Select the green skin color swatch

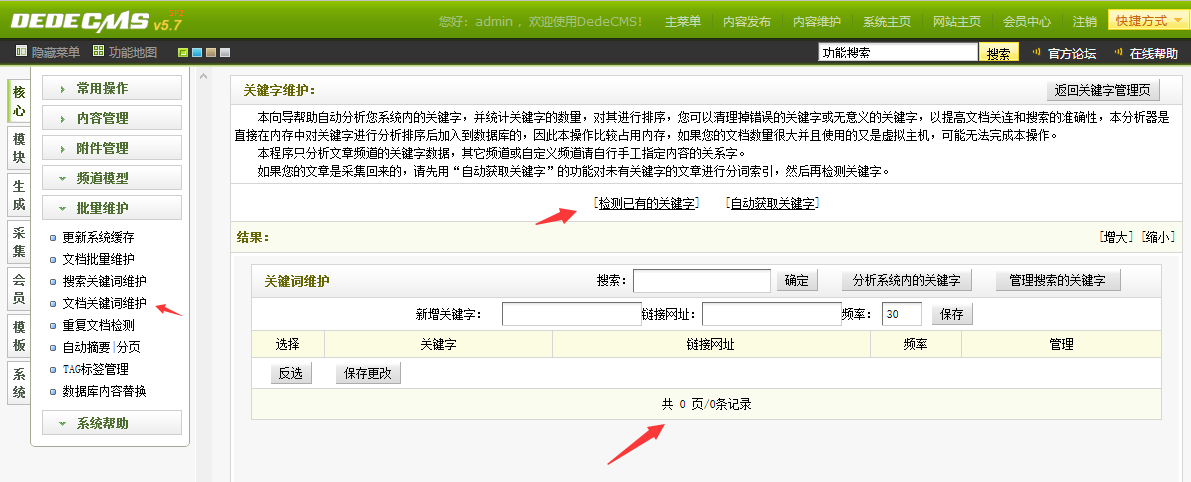183,53
